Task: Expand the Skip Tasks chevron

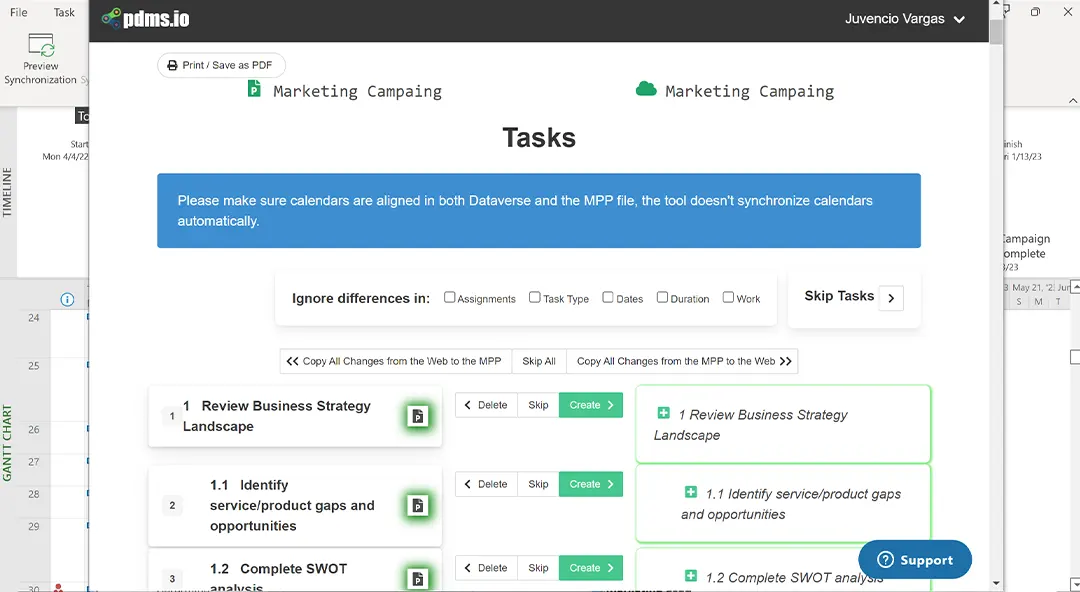Action: (890, 297)
